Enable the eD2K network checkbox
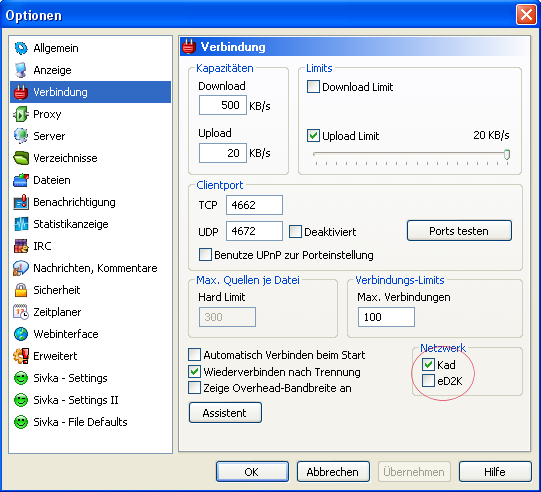The height and width of the screenshot is (492, 541). point(428,381)
